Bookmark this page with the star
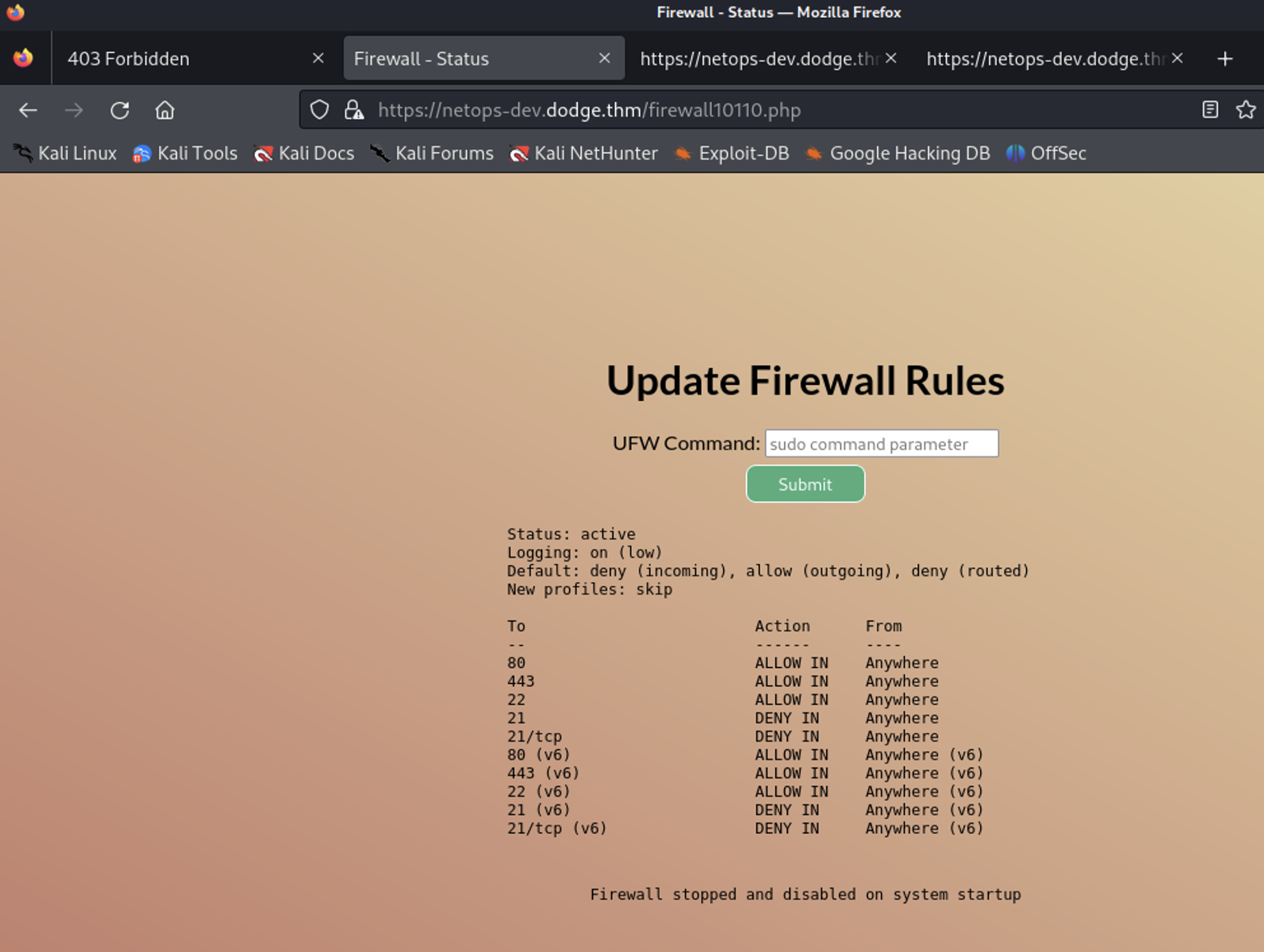Screen dimensions: 1264x952 click(1246, 109)
